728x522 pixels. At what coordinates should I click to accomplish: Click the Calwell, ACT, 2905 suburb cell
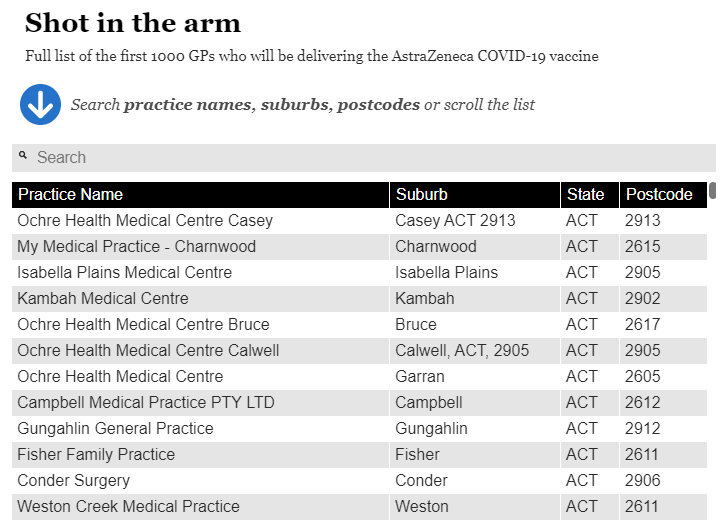point(474,351)
